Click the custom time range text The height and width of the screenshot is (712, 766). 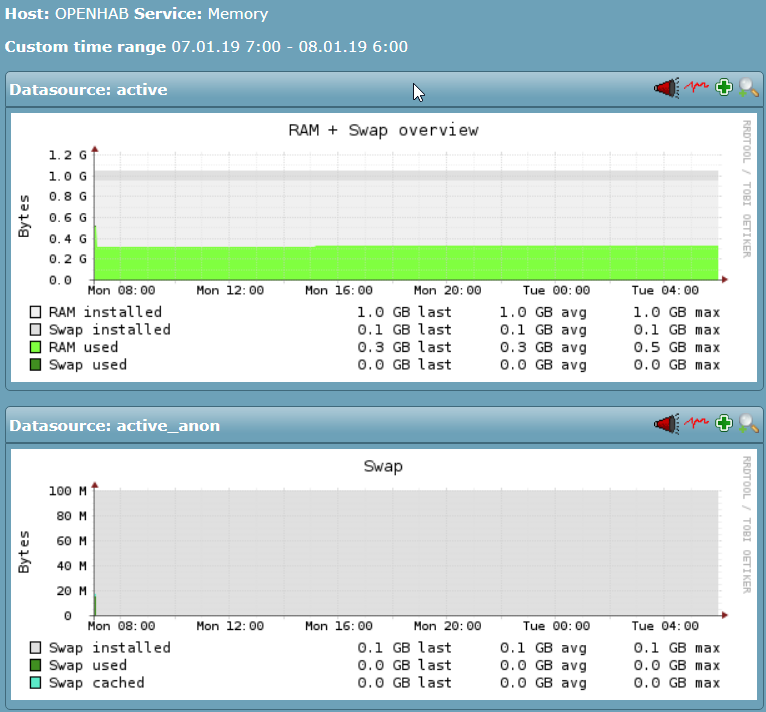[x=289, y=47]
